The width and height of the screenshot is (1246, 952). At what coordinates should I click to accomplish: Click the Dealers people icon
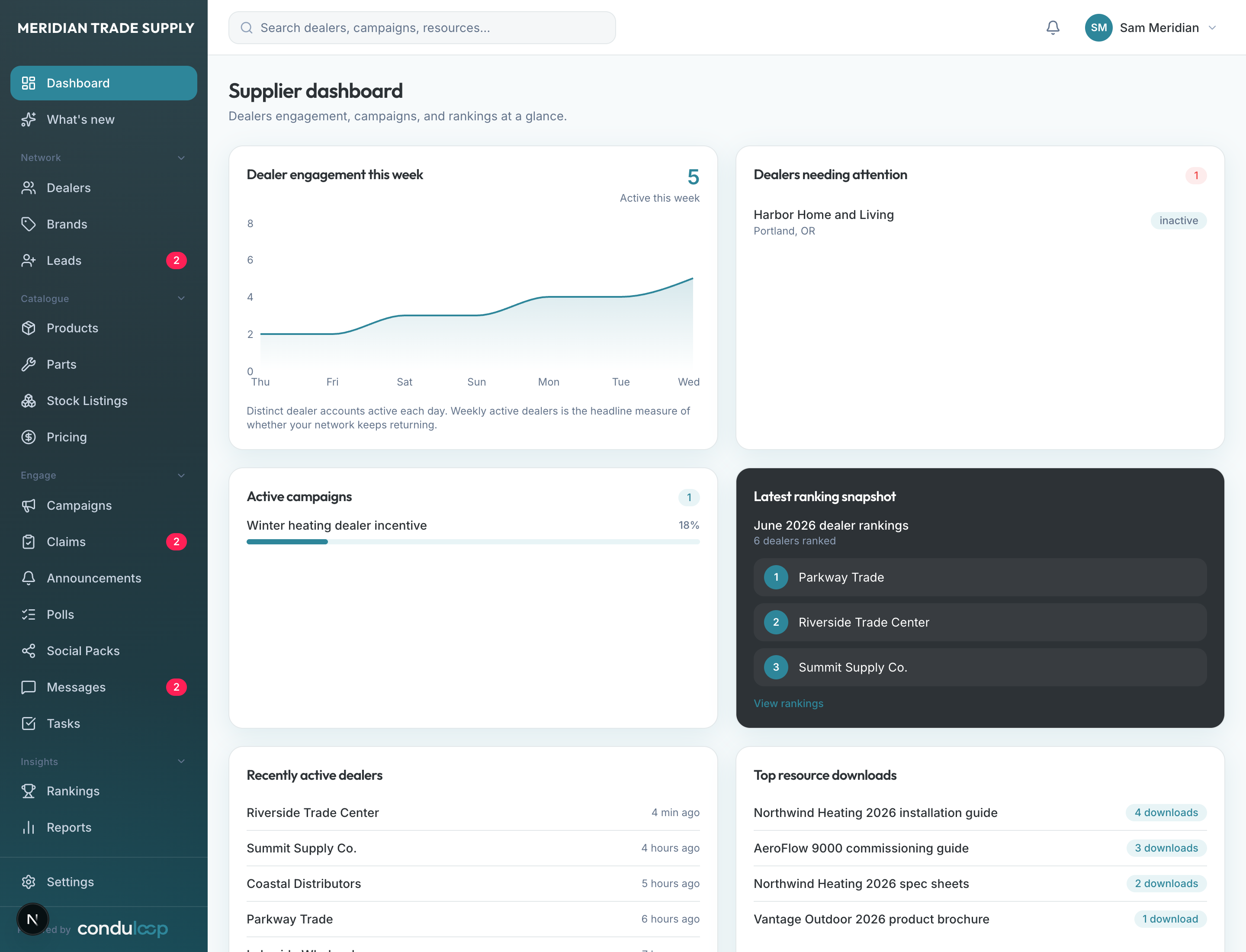[28, 187]
